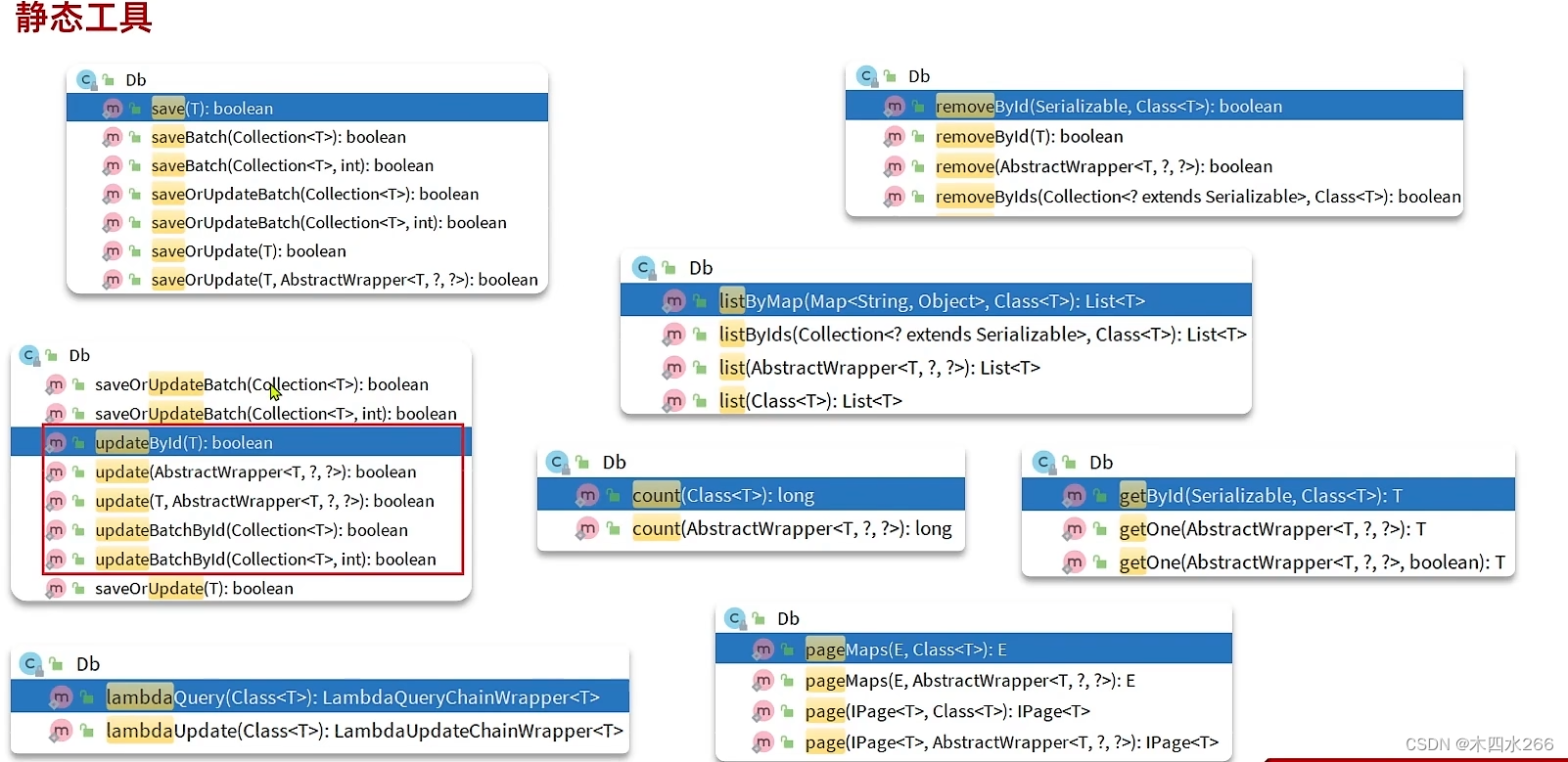The image size is (1568, 762).
Task: Click method icon beside save(T): boolean
Action: pyautogui.click(x=113, y=109)
